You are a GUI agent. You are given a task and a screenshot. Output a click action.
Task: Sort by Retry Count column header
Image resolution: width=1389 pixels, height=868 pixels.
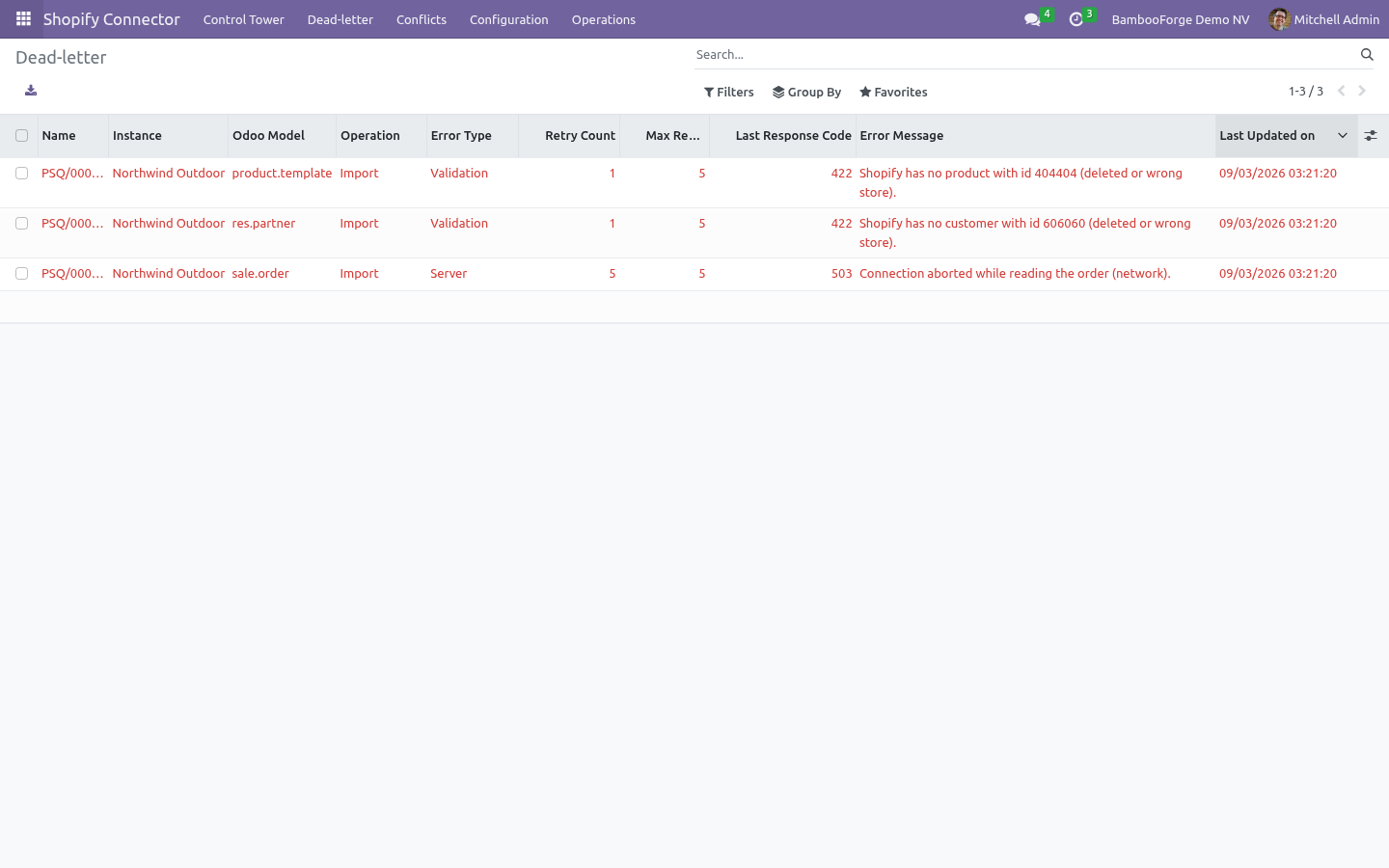(569, 136)
